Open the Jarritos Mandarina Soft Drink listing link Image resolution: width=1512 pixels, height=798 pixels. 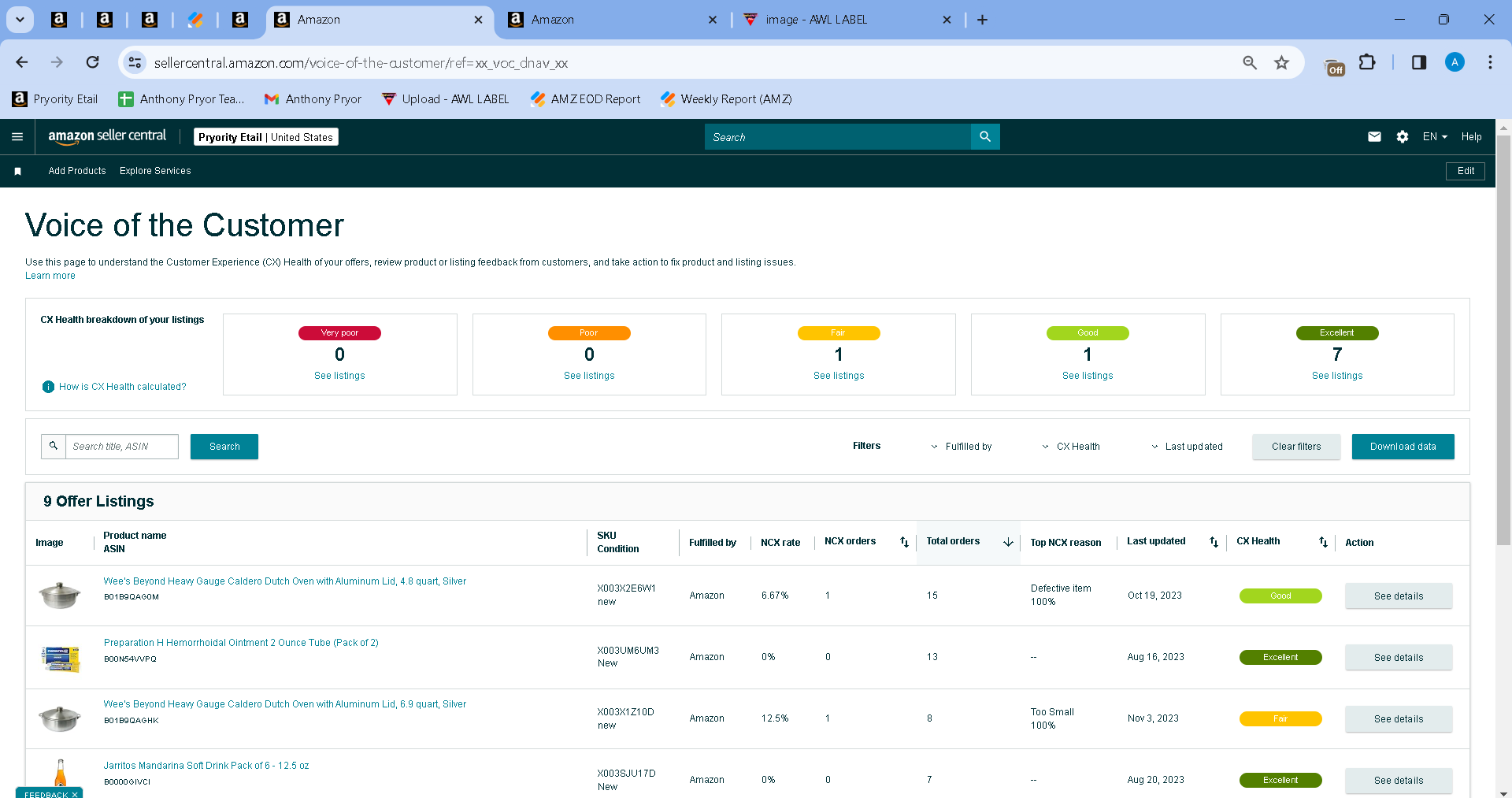[206, 766]
